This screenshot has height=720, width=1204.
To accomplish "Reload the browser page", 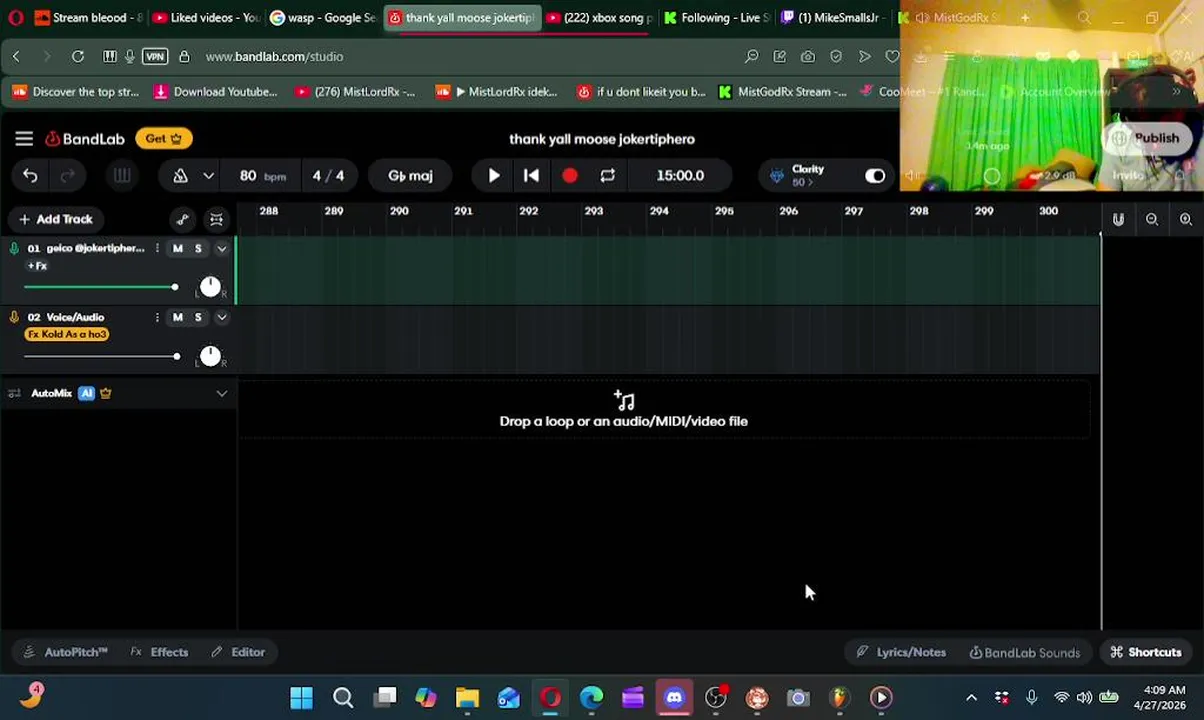I will [78, 57].
